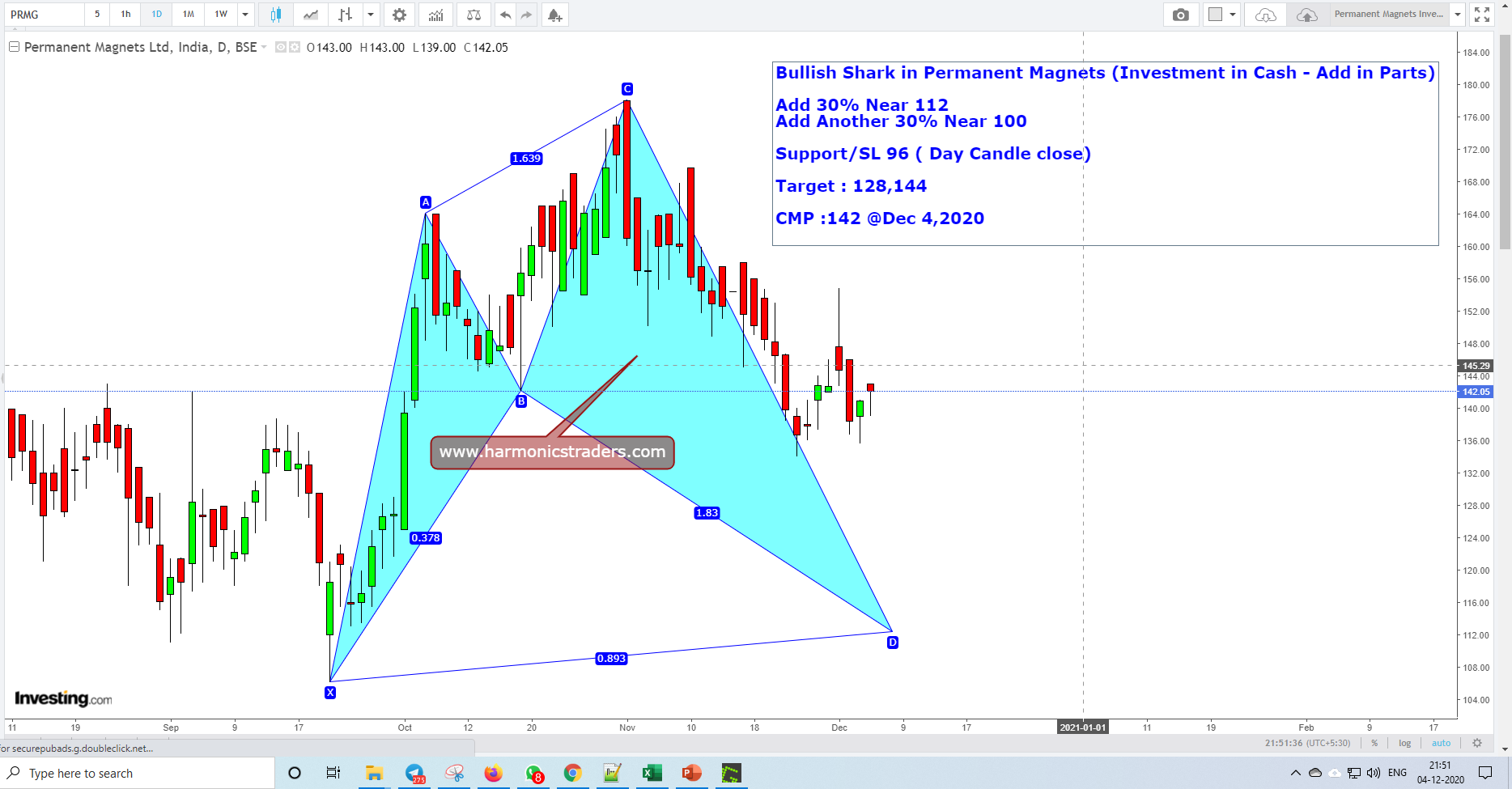Click the compare symbols scales icon

coord(474,15)
